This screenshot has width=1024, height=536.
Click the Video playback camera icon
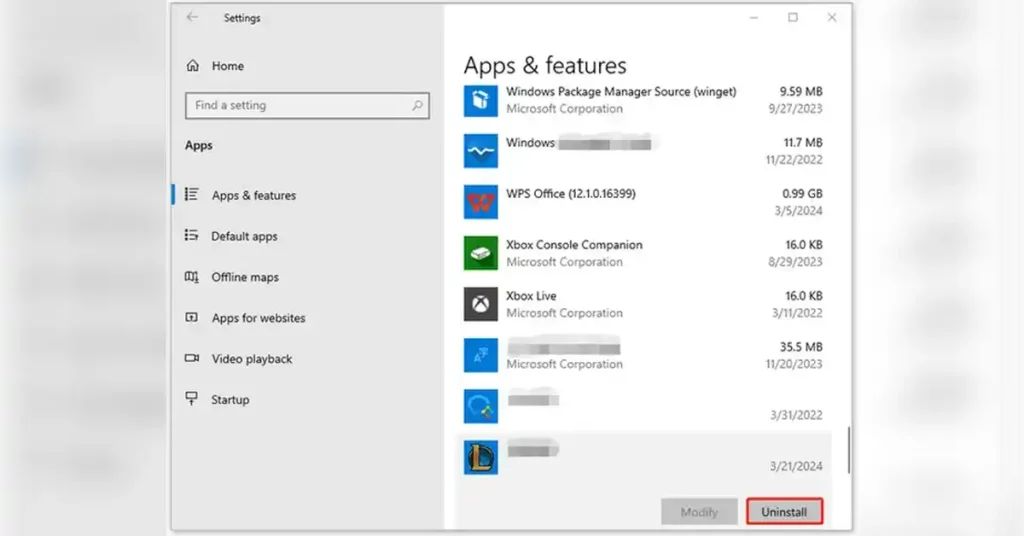[x=191, y=358]
